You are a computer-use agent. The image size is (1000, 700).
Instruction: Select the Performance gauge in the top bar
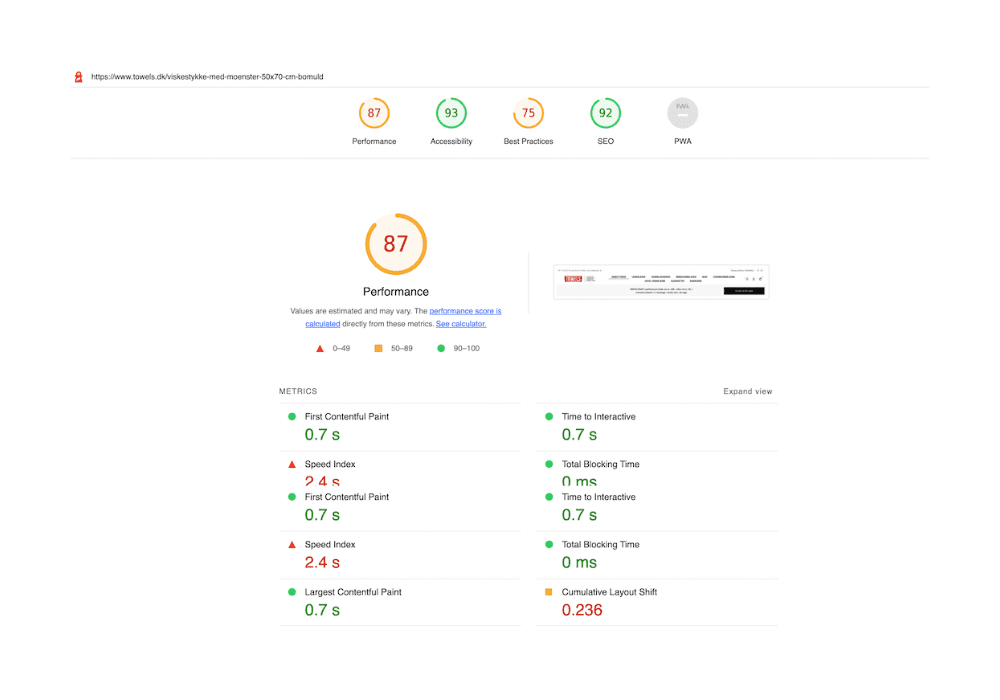point(374,113)
